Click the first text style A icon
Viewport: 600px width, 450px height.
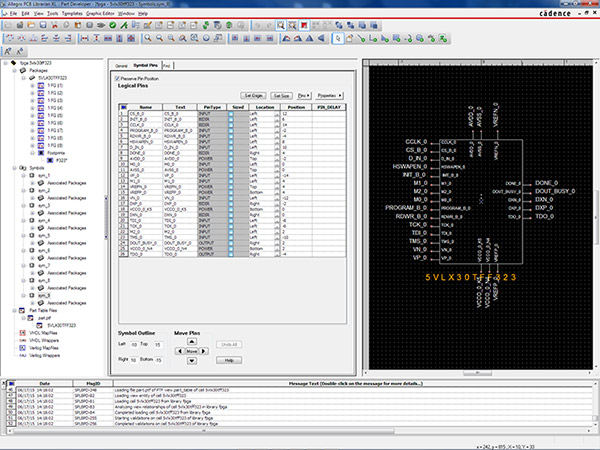coord(8,51)
